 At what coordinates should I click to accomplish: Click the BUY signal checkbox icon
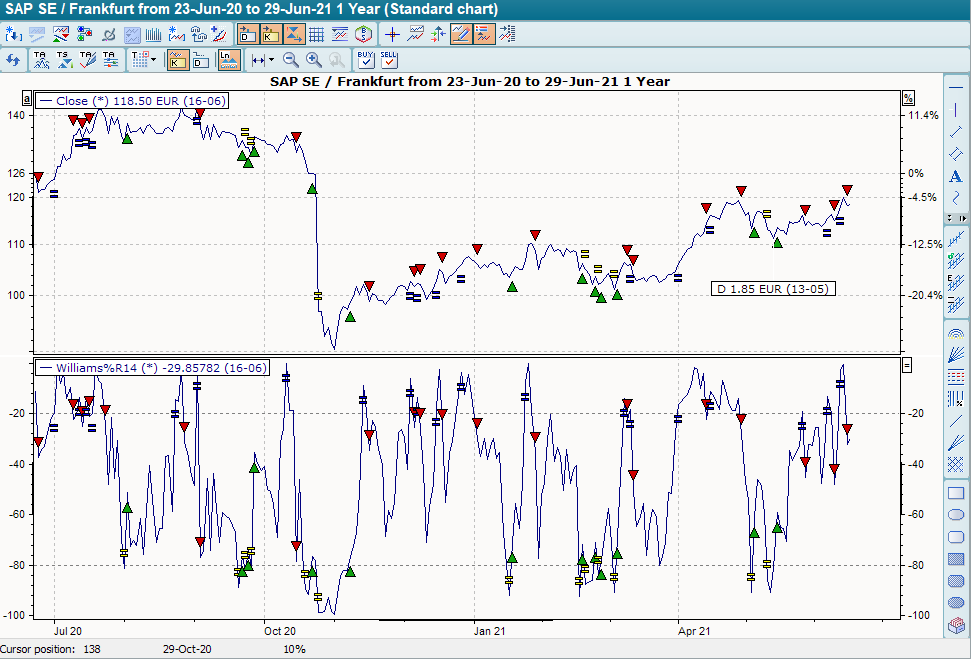coord(365,60)
